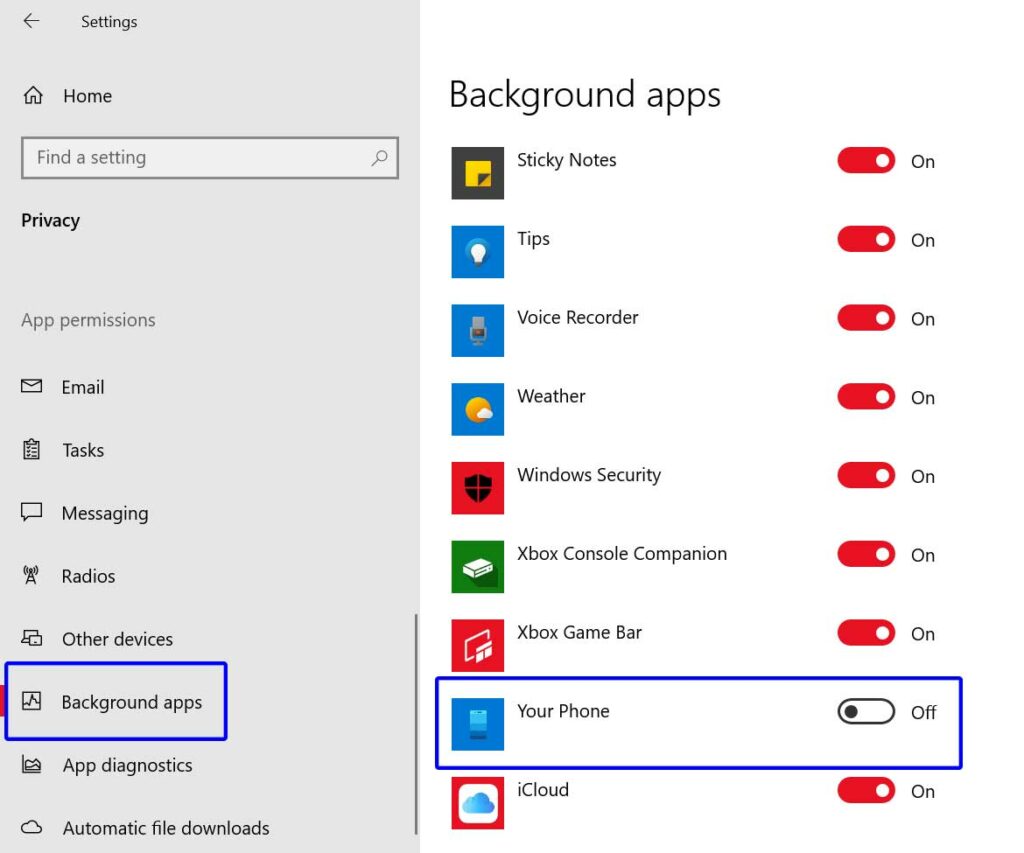Disable Windows Security background toggle

pos(866,475)
